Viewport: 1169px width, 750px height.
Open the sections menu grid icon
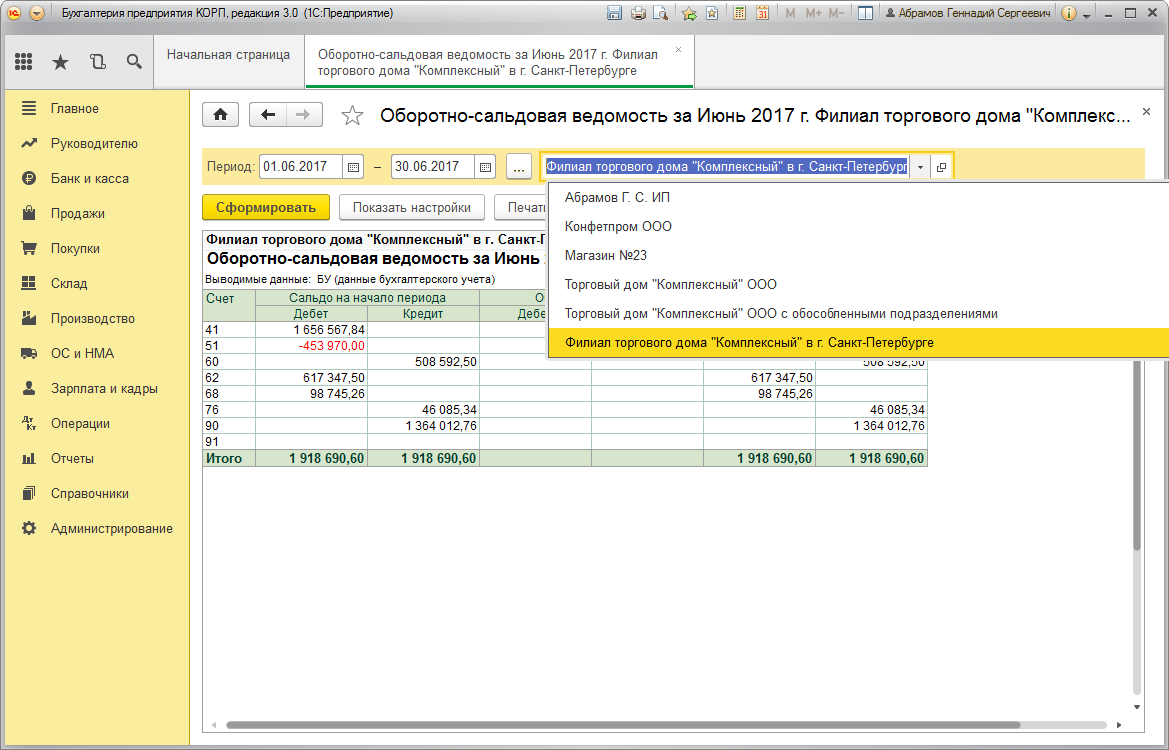[24, 62]
